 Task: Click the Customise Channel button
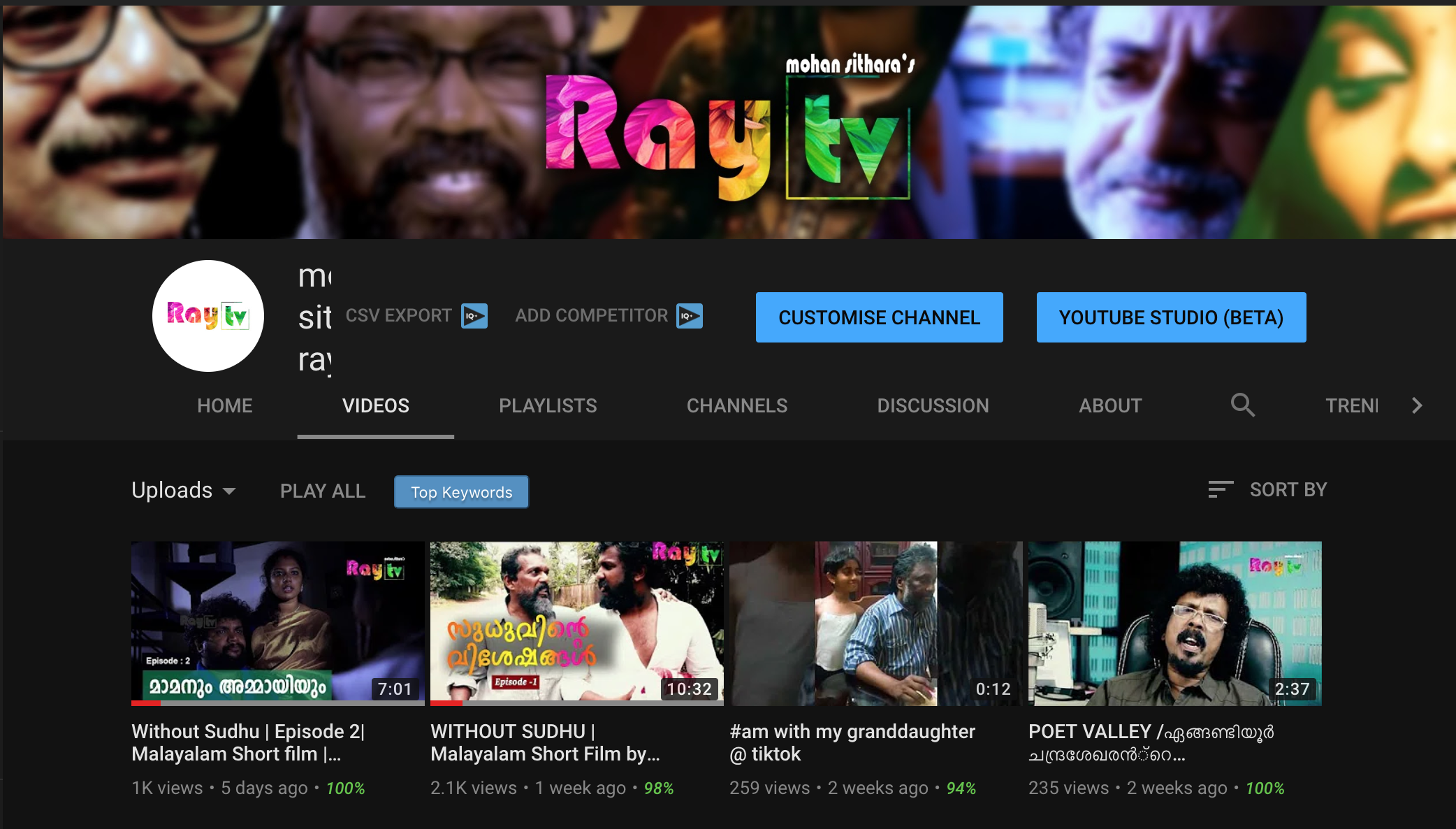(x=879, y=317)
